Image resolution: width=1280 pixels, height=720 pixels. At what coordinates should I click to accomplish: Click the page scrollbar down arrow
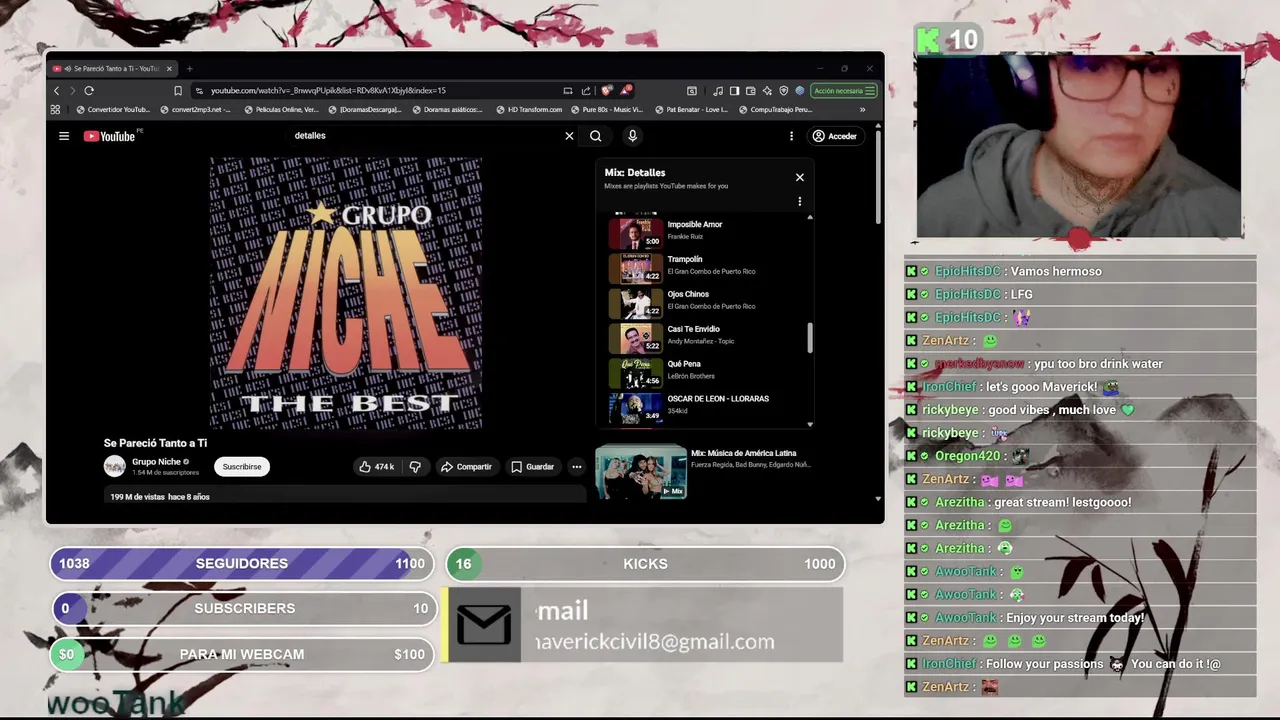tap(878, 498)
